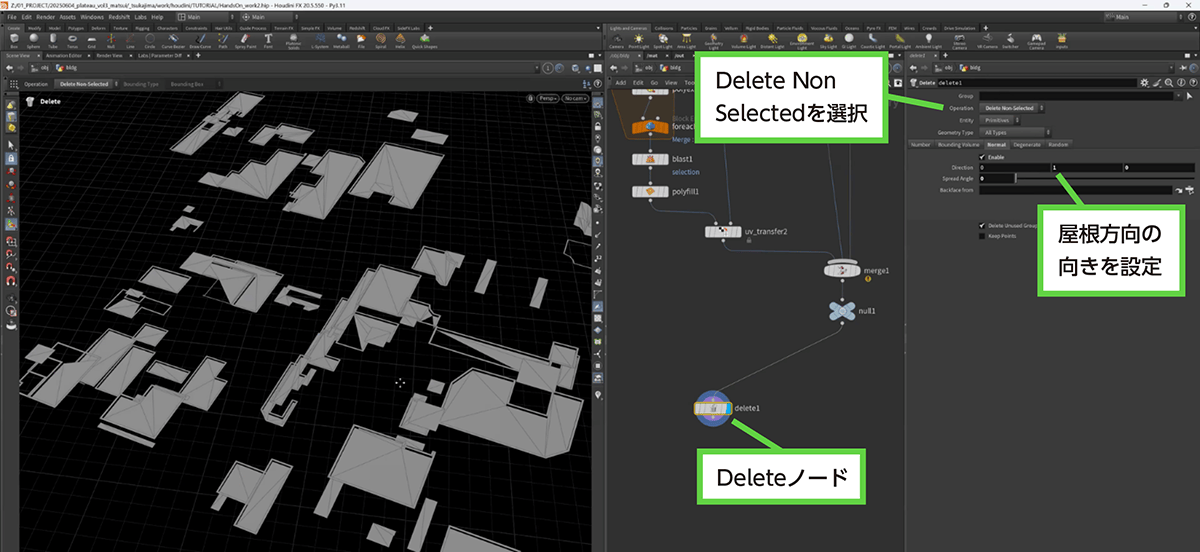
Task: Switch to the Bounding Volume tab
Action: [x=958, y=144]
